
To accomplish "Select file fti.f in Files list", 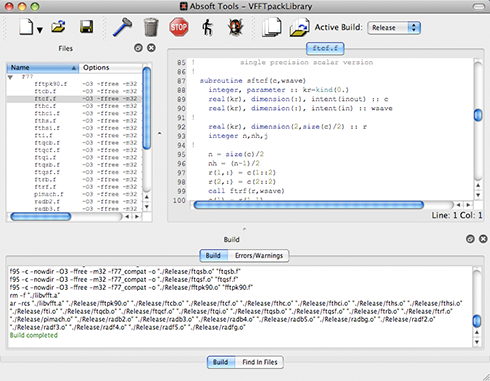I will (43, 135).
